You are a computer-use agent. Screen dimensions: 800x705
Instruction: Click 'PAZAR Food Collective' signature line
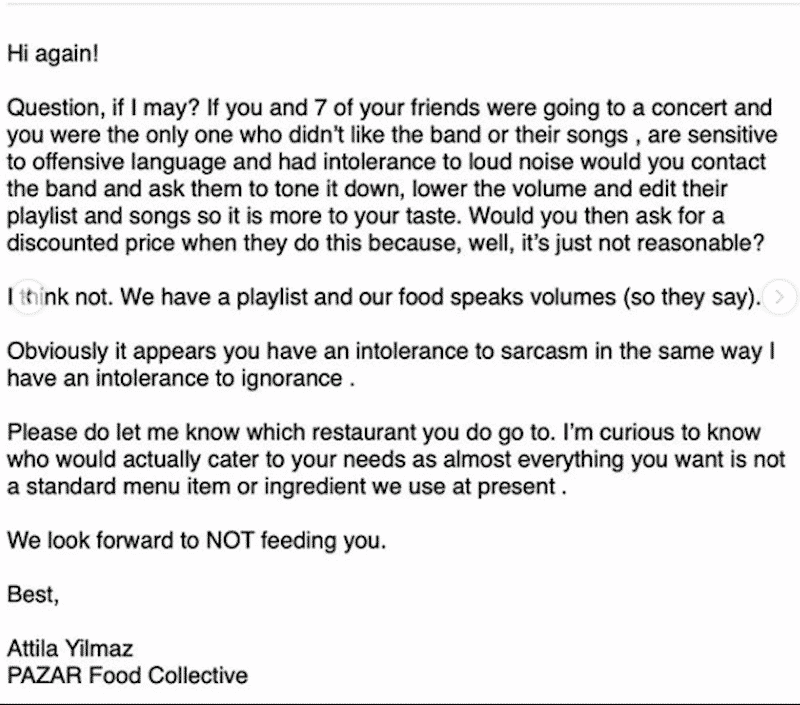point(128,676)
